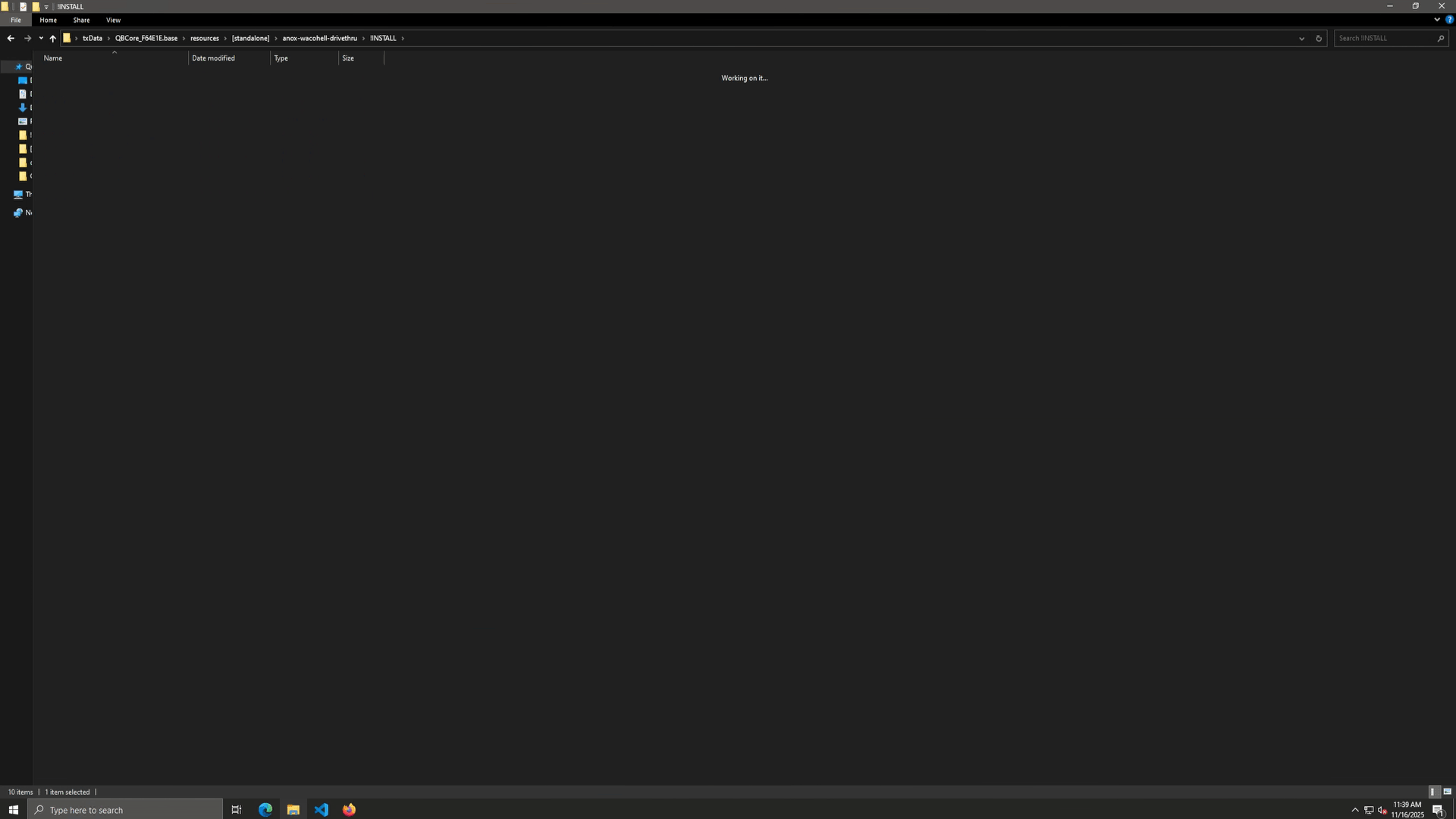Viewport: 1456px width, 819px height.
Task: Click the search magnifier icon
Action: tap(1440, 38)
